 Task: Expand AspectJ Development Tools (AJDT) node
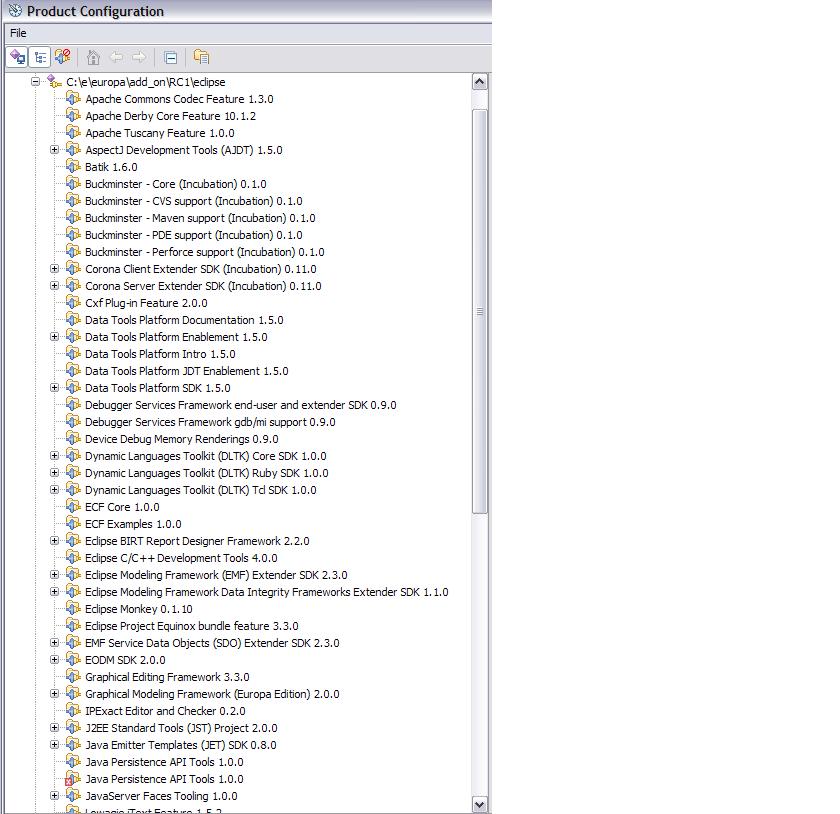54,150
